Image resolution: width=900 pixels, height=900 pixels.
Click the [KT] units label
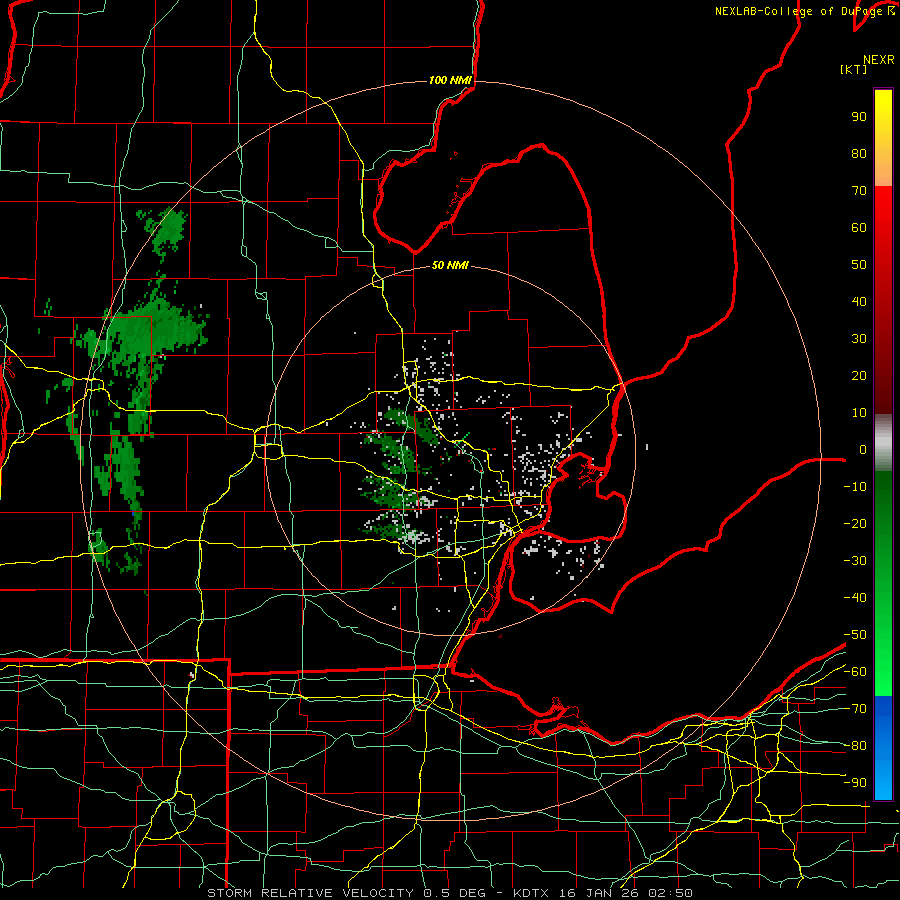tap(853, 69)
